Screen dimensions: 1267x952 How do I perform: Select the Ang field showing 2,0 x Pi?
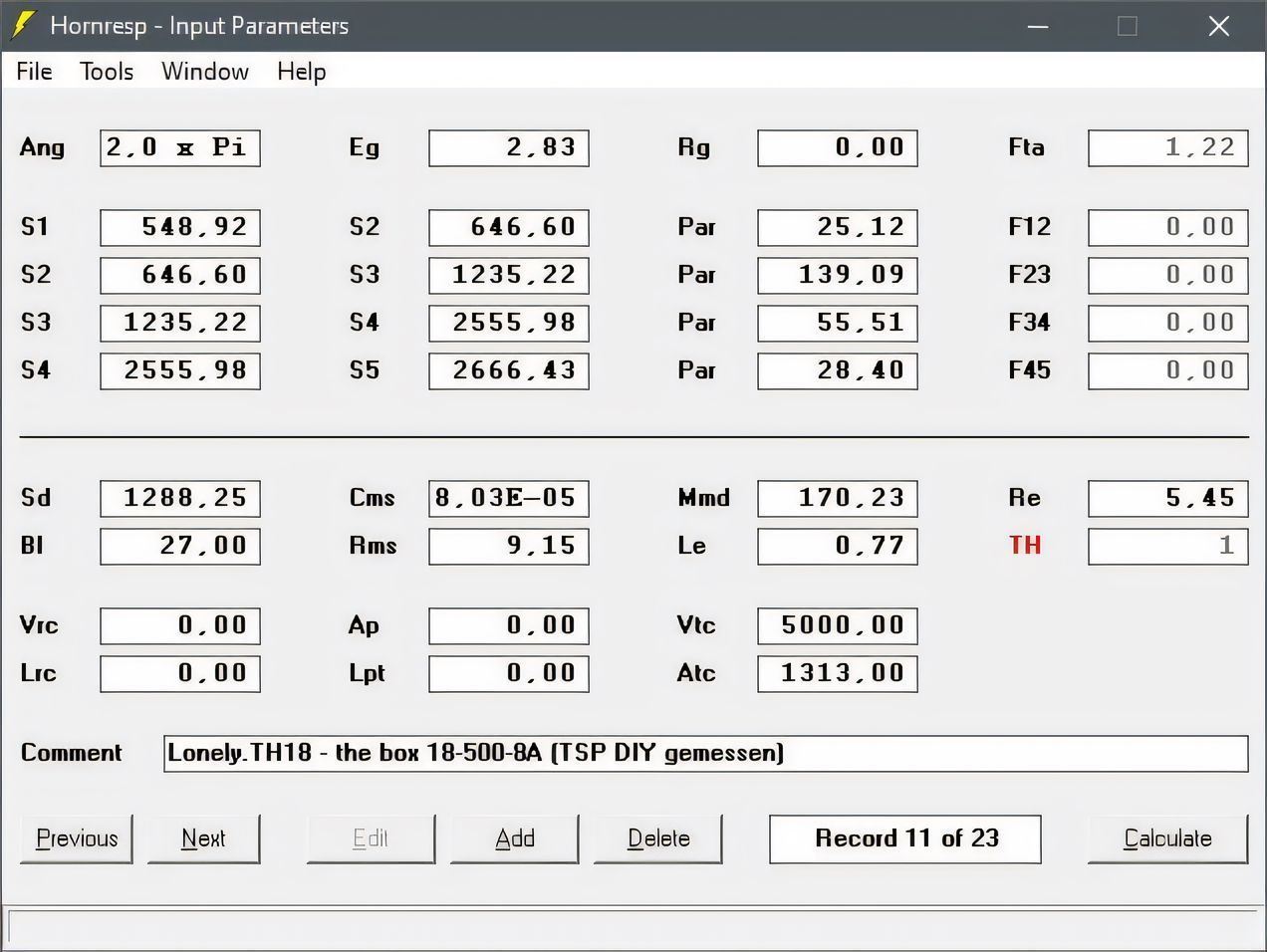(180, 147)
